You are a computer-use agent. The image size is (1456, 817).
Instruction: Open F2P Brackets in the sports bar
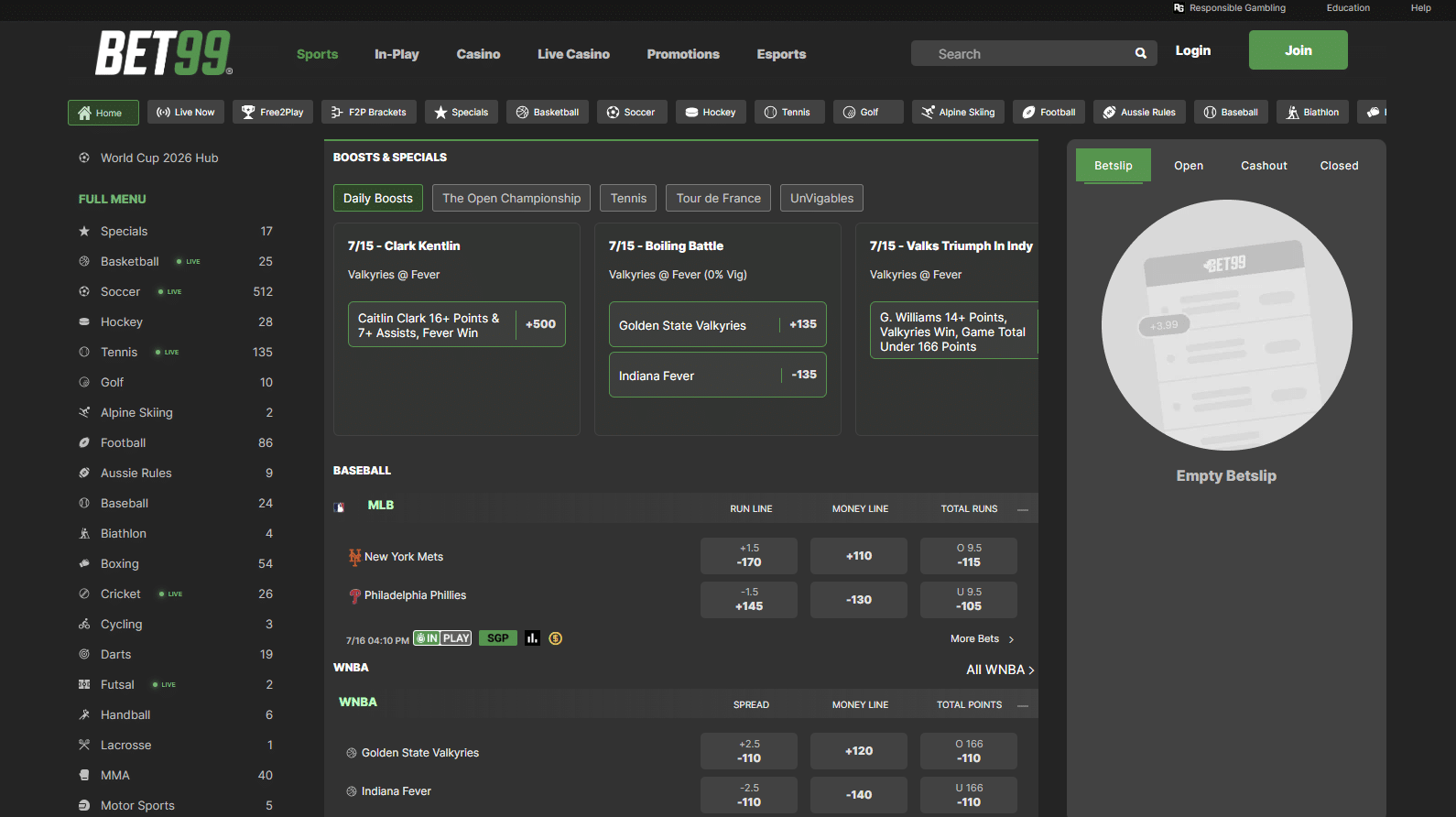click(369, 113)
